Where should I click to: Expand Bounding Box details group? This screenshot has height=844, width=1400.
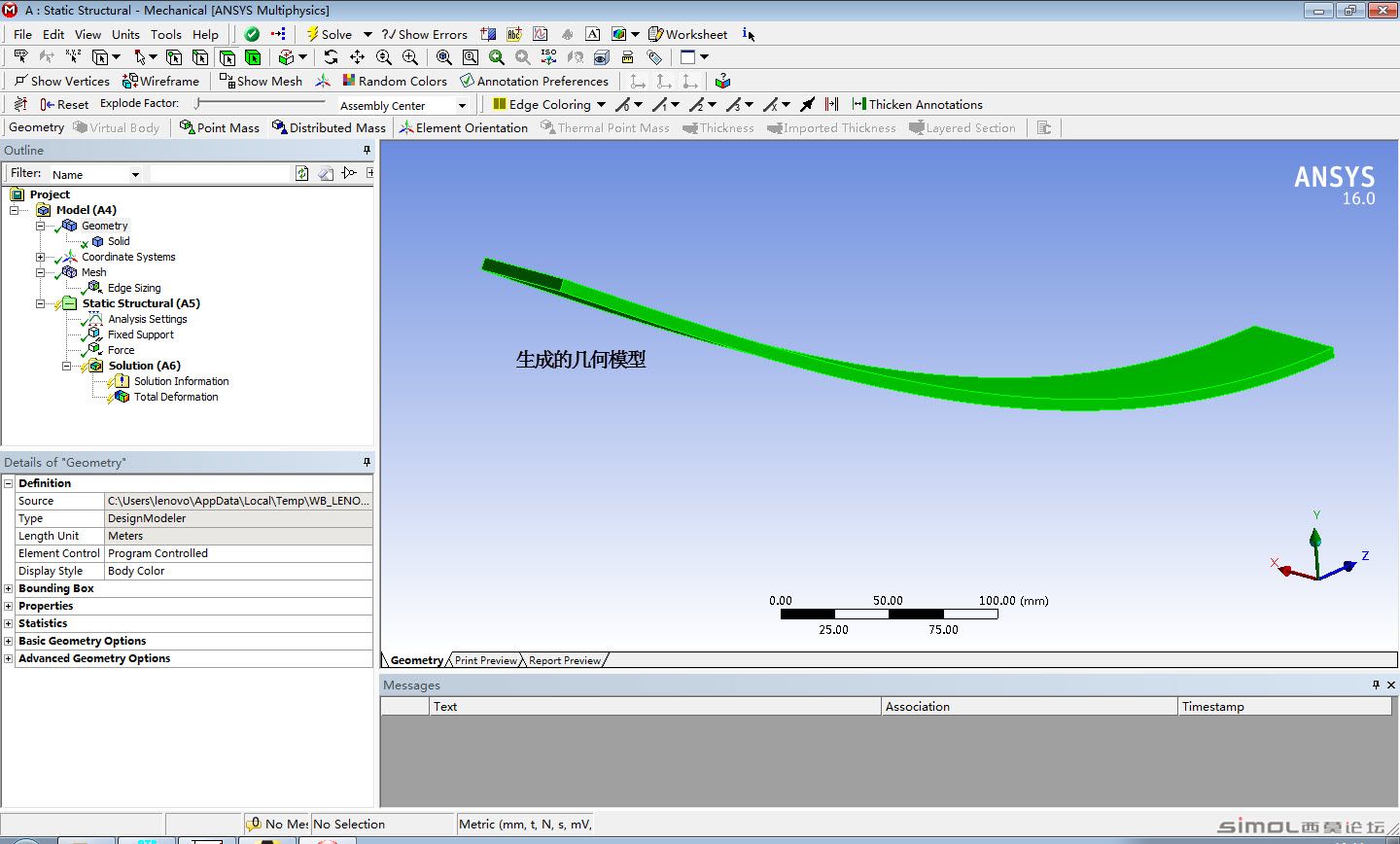coord(9,588)
